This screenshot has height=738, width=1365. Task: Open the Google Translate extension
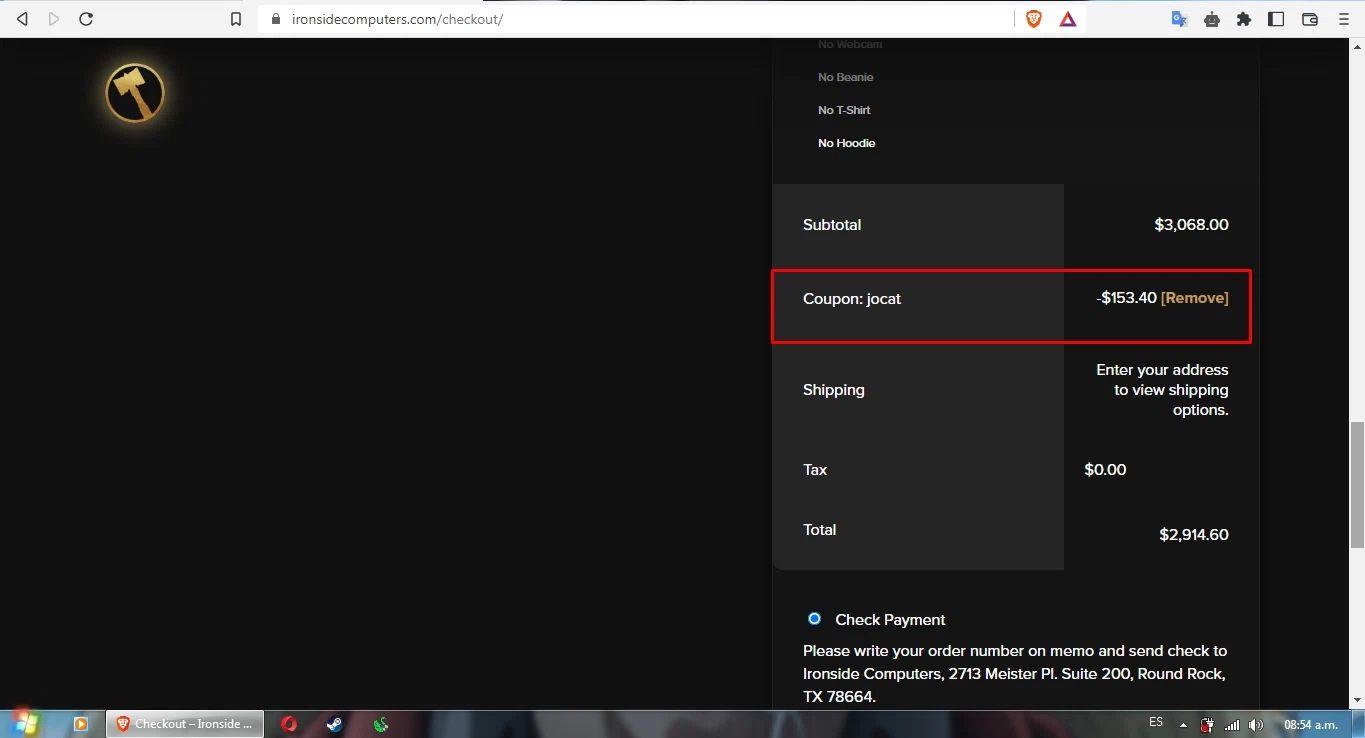pyautogui.click(x=1180, y=19)
